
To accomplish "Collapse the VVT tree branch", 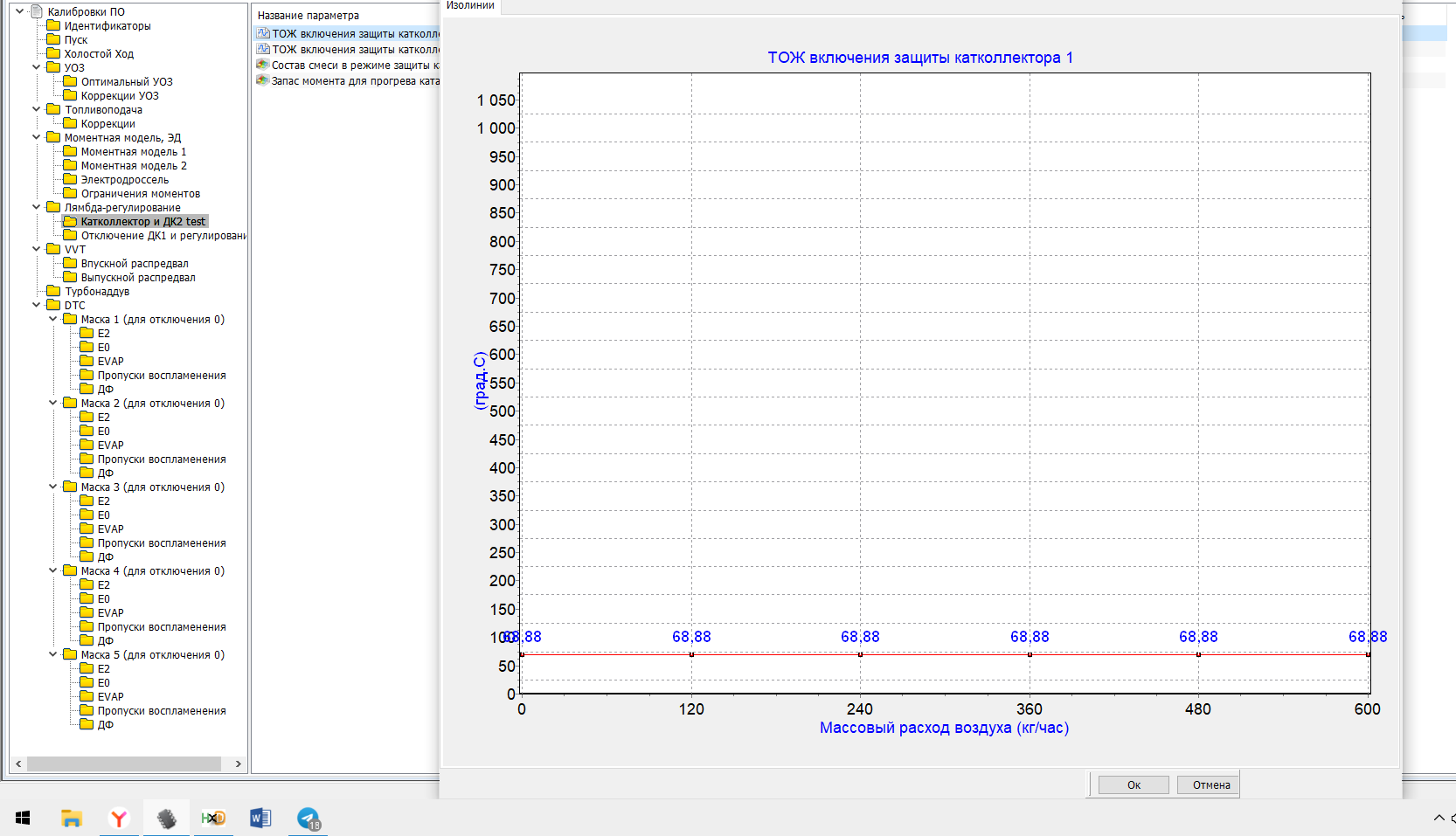I will coord(36,249).
